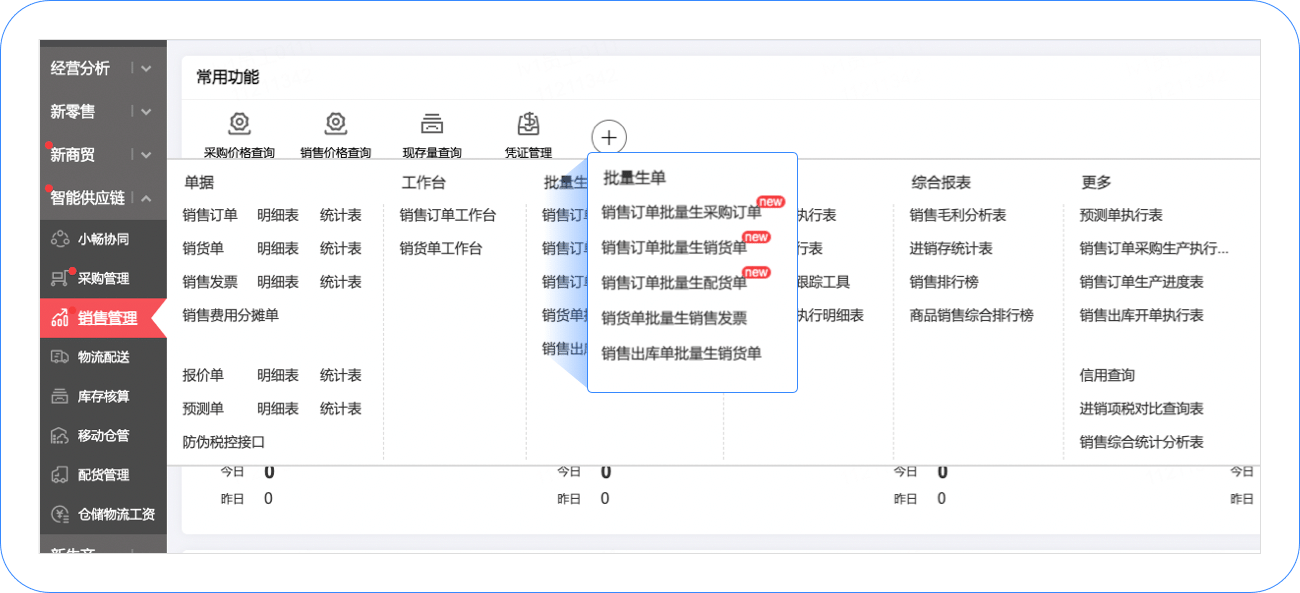Screen dimensions: 1300x593
Task: Open 智能供应链 sidebar menu
Action: (x=88, y=198)
